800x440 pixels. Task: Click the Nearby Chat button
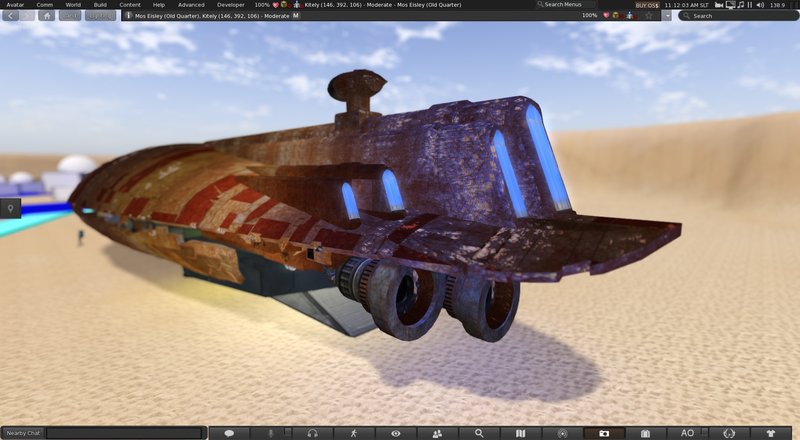pyautogui.click(x=23, y=433)
